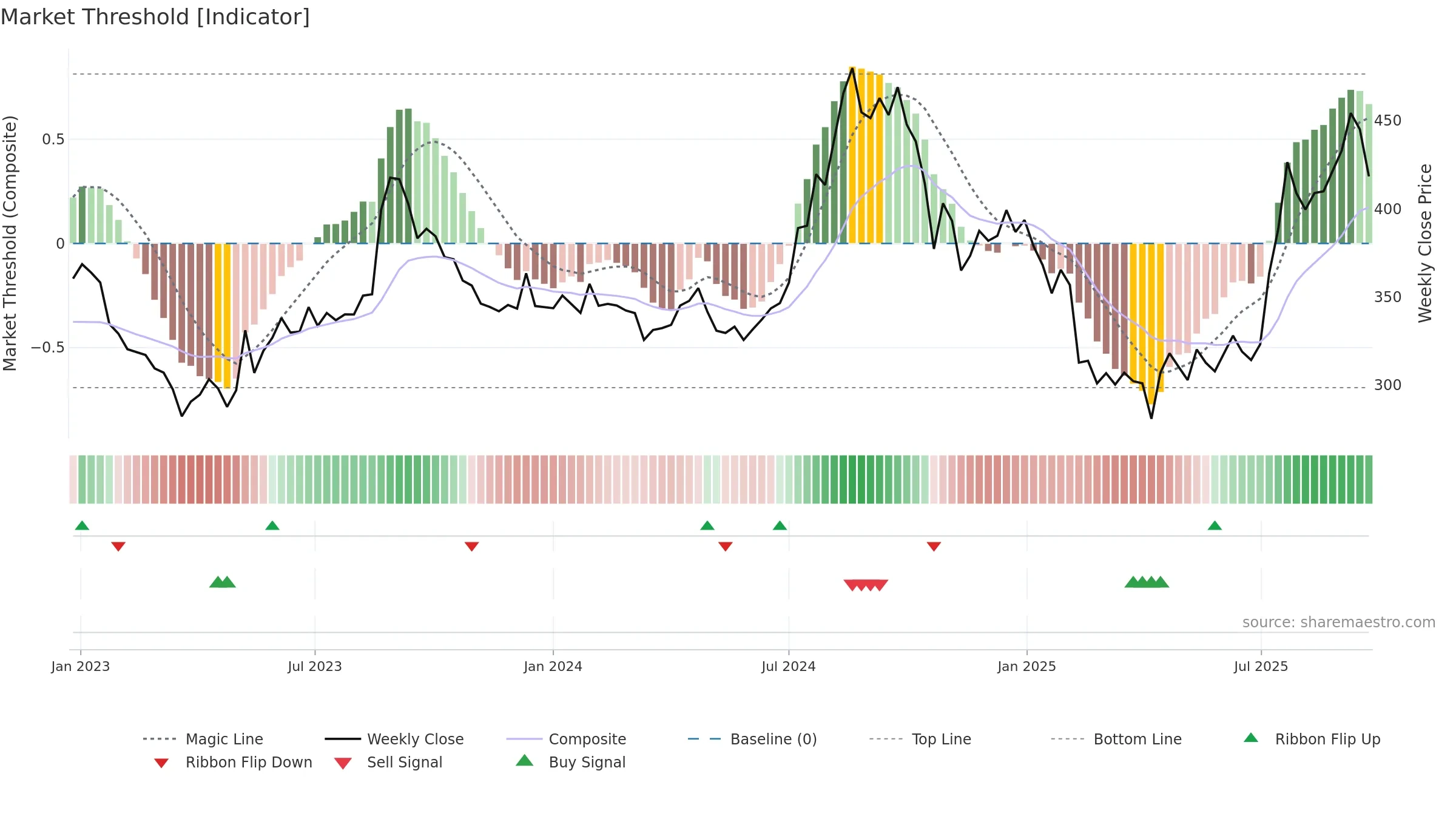Click the Ribbon Flip Down triangle icon in legend
Screen dimensions: 1456x819
[x=161, y=763]
